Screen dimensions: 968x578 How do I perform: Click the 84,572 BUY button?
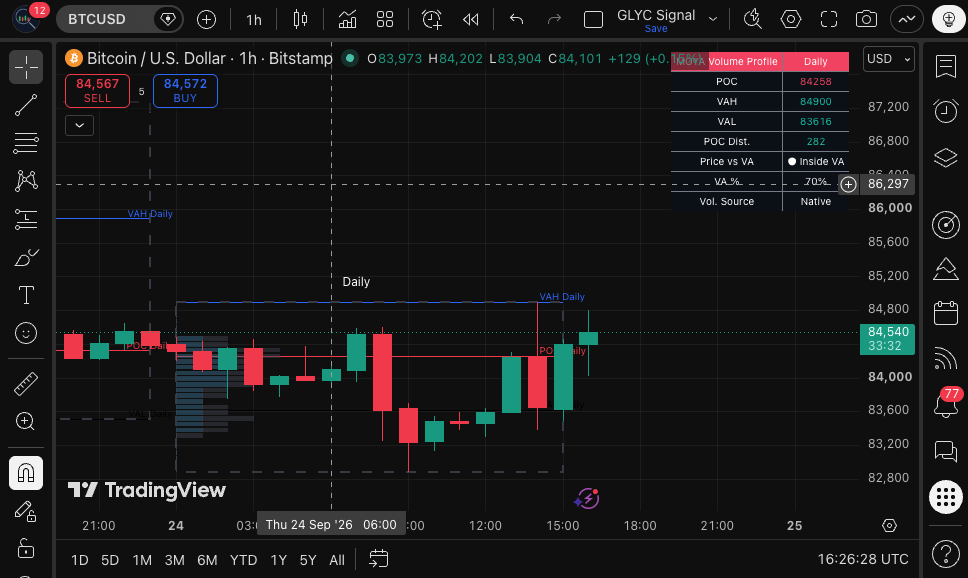[185, 91]
